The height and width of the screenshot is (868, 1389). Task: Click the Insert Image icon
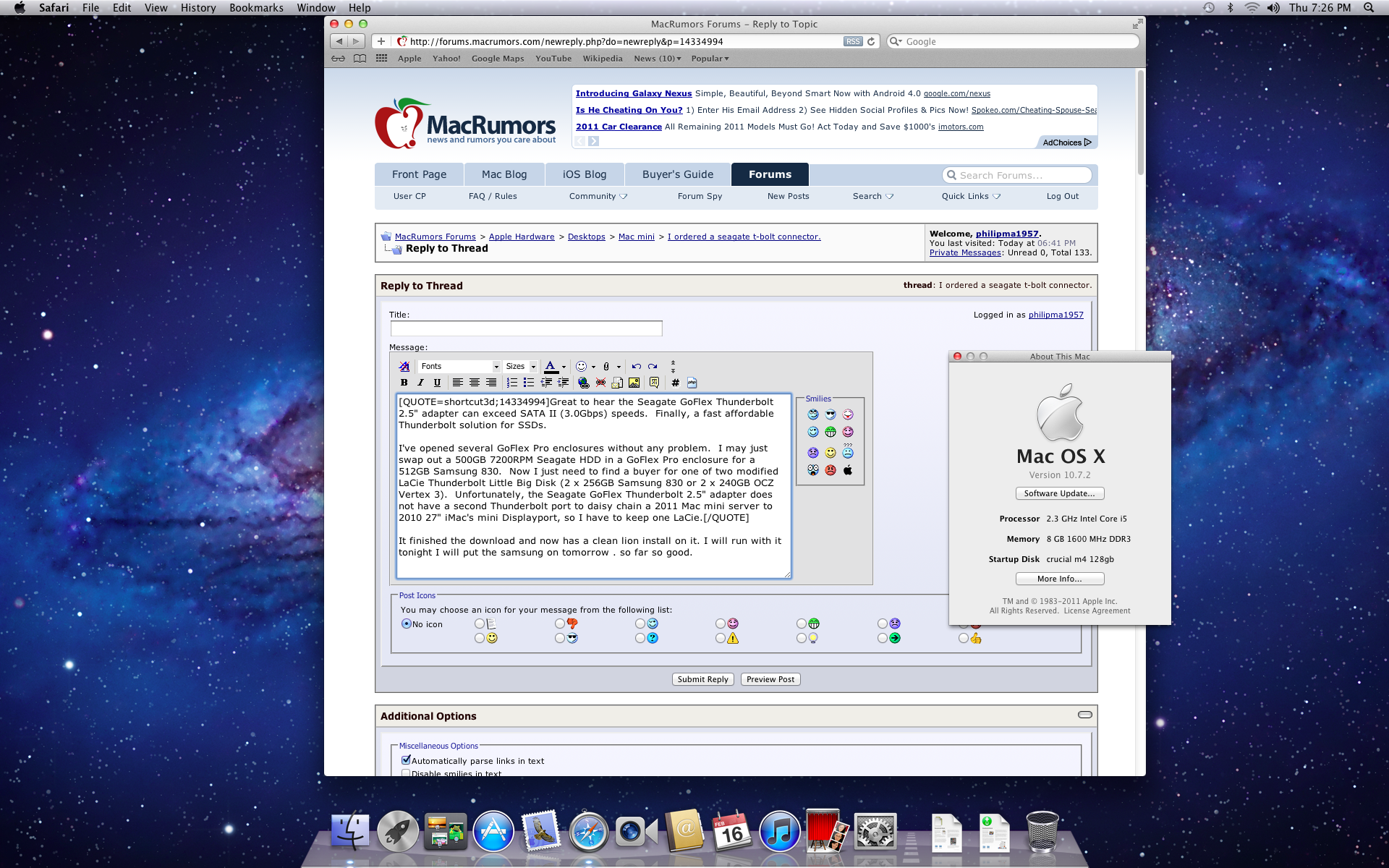click(634, 383)
